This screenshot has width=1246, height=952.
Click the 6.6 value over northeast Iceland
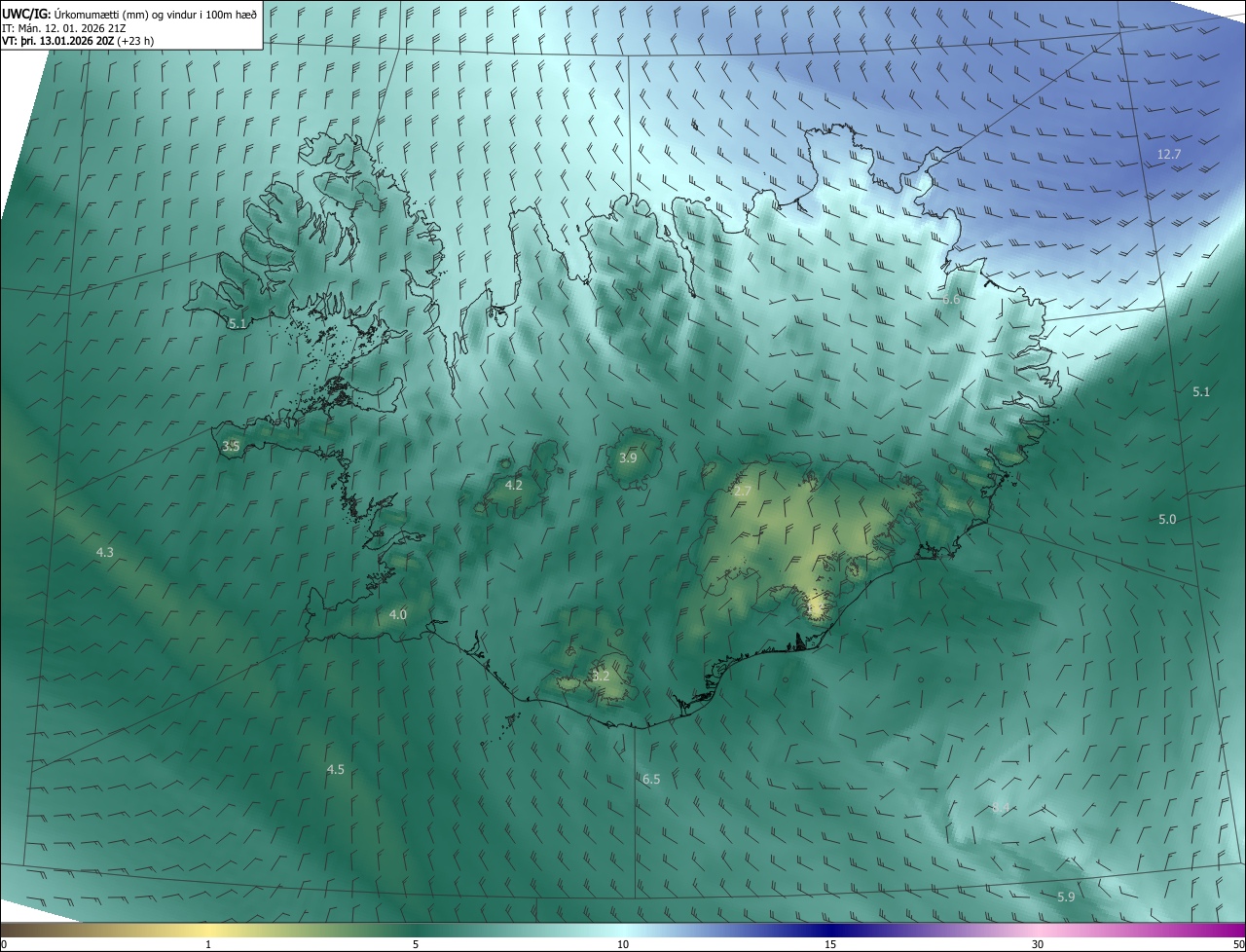[x=951, y=300]
